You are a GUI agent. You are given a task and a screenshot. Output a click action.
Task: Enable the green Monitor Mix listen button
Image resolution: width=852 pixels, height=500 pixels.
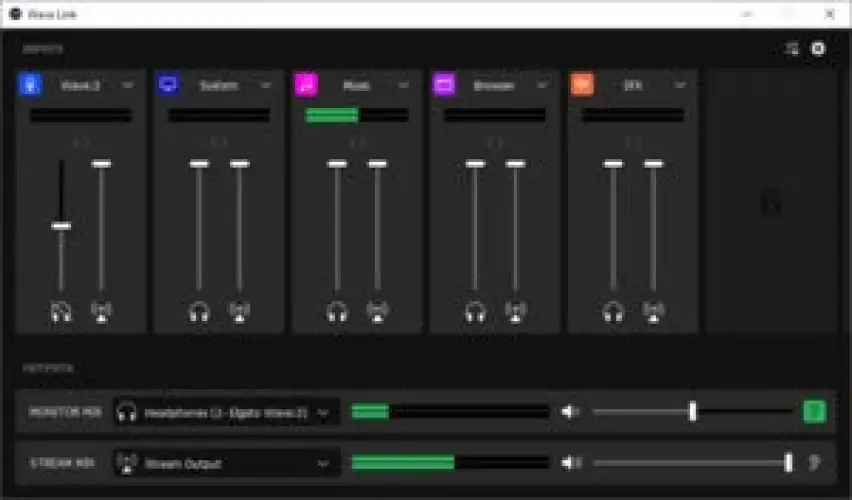click(x=814, y=411)
